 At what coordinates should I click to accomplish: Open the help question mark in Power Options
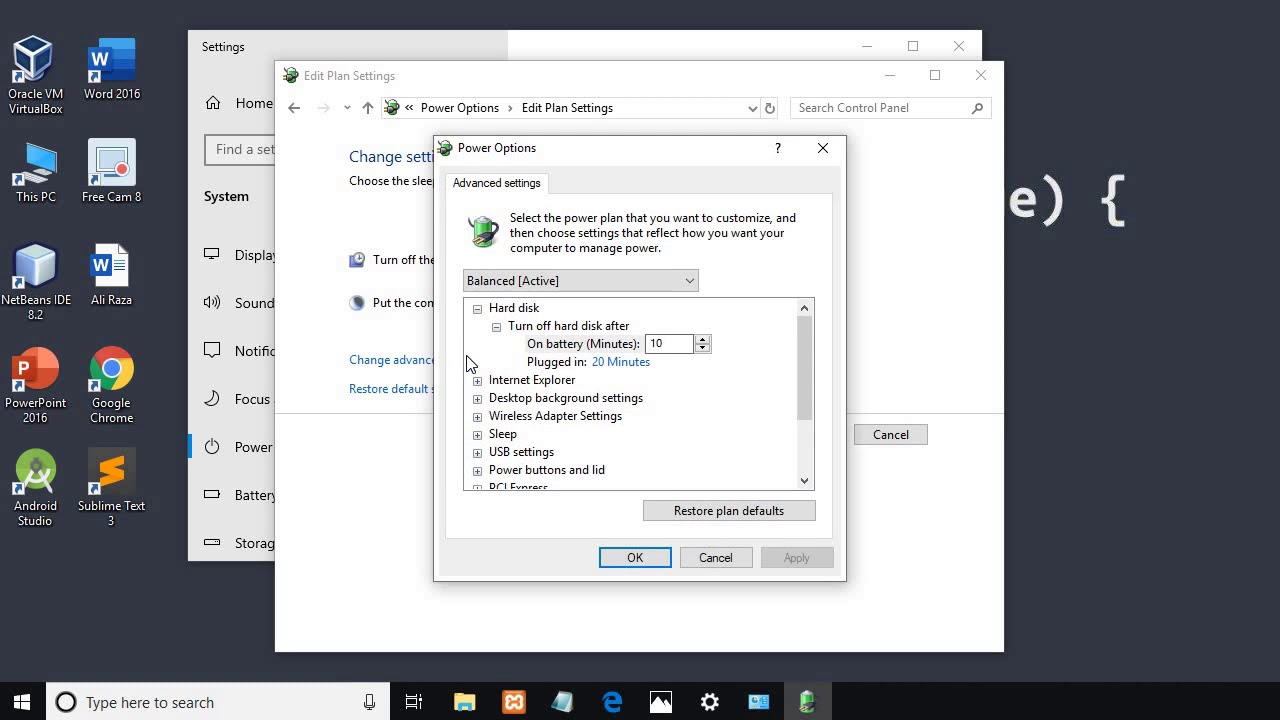coord(778,148)
